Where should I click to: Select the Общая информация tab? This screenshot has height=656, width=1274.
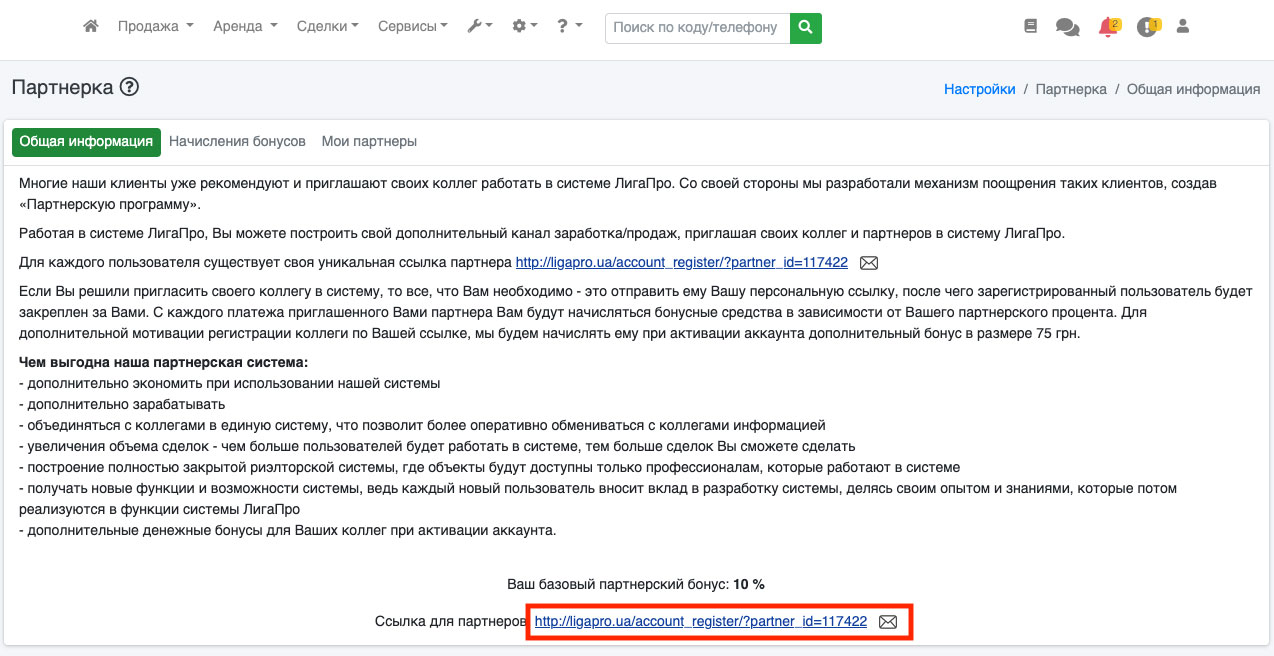click(x=86, y=141)
